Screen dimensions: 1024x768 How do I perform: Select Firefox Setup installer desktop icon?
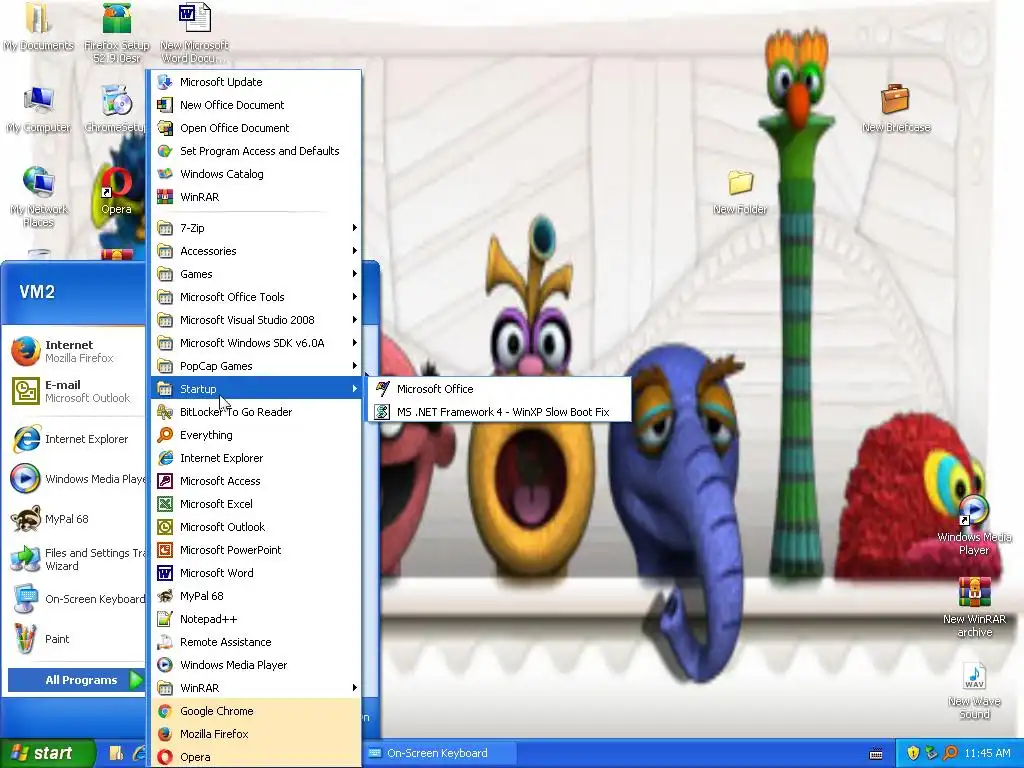pos(116,33)
